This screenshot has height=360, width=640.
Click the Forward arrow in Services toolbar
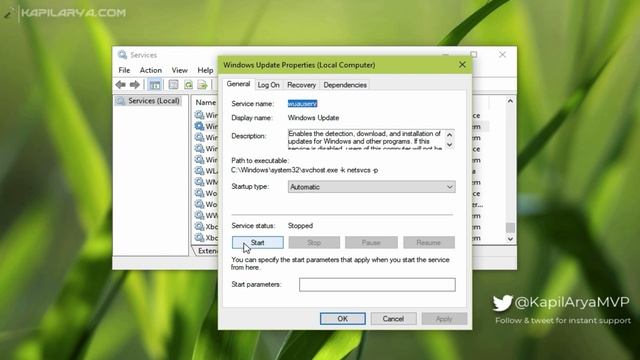(135, 84)
